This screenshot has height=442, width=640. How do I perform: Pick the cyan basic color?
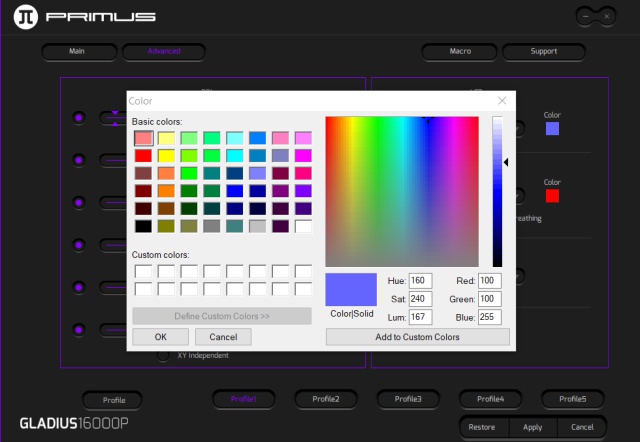point(235,155)
